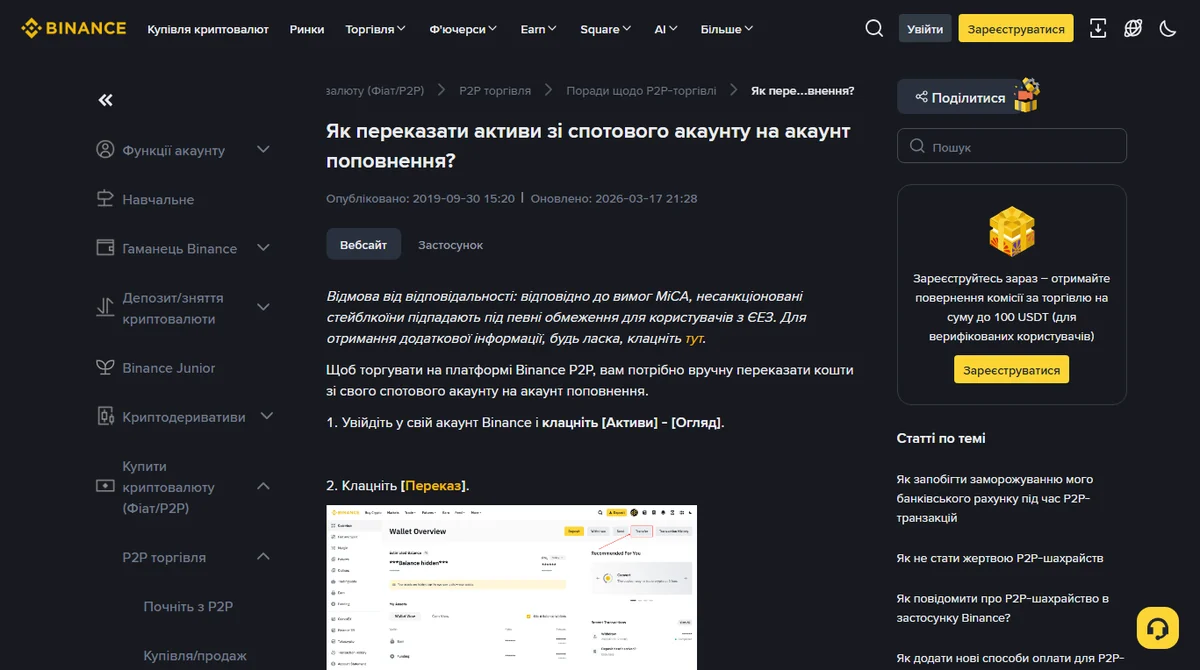Image resolution: width=1200 pixels, height=670 pixels.
Task: Open the search magnifier icon in header
Action: click(874, 28)
